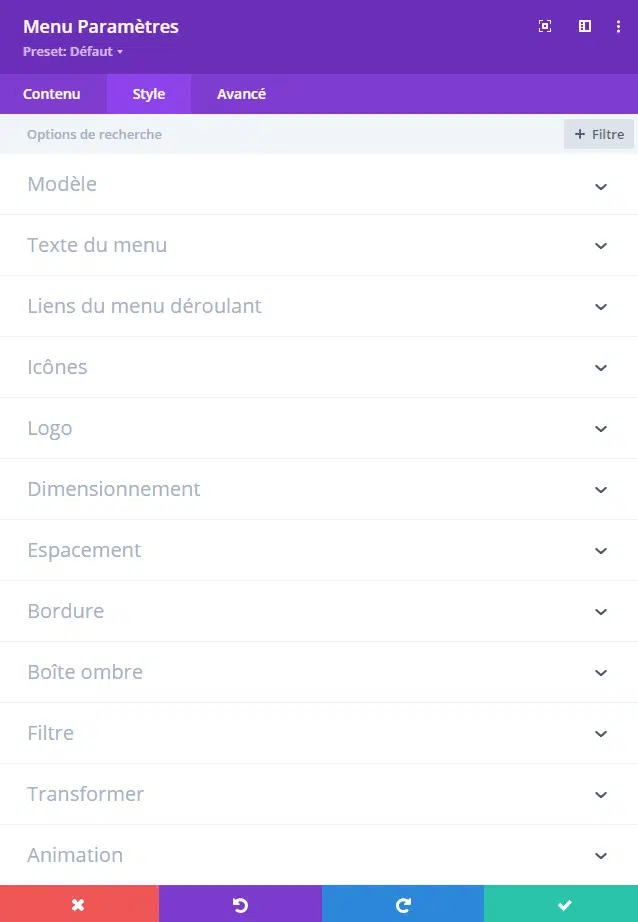The width and height of the screenshot is (638, 922).
Task: Switch to the Contenu tab
Action: click(52, 94)
